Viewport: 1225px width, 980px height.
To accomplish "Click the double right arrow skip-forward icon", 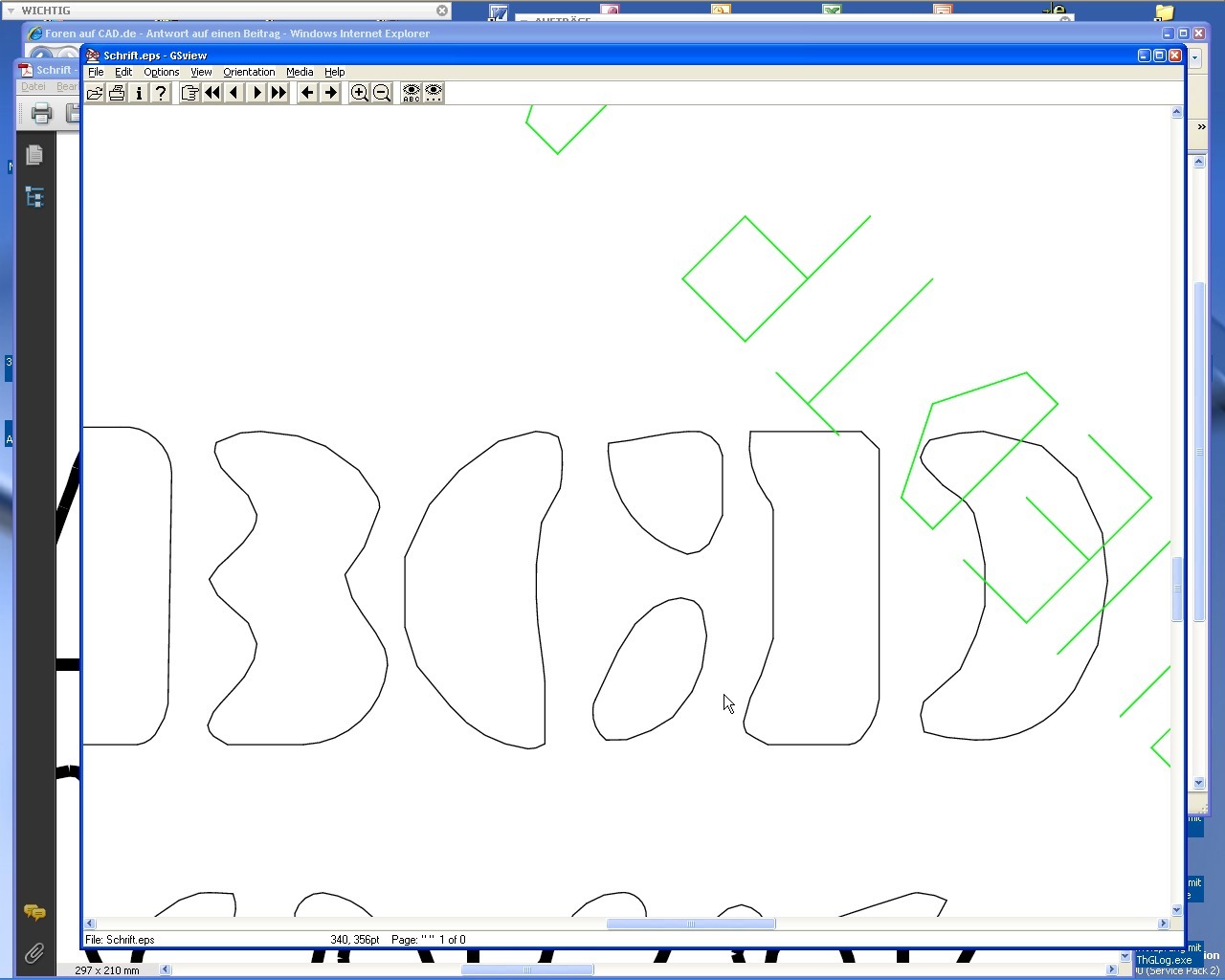I will [x=278, y=93].
